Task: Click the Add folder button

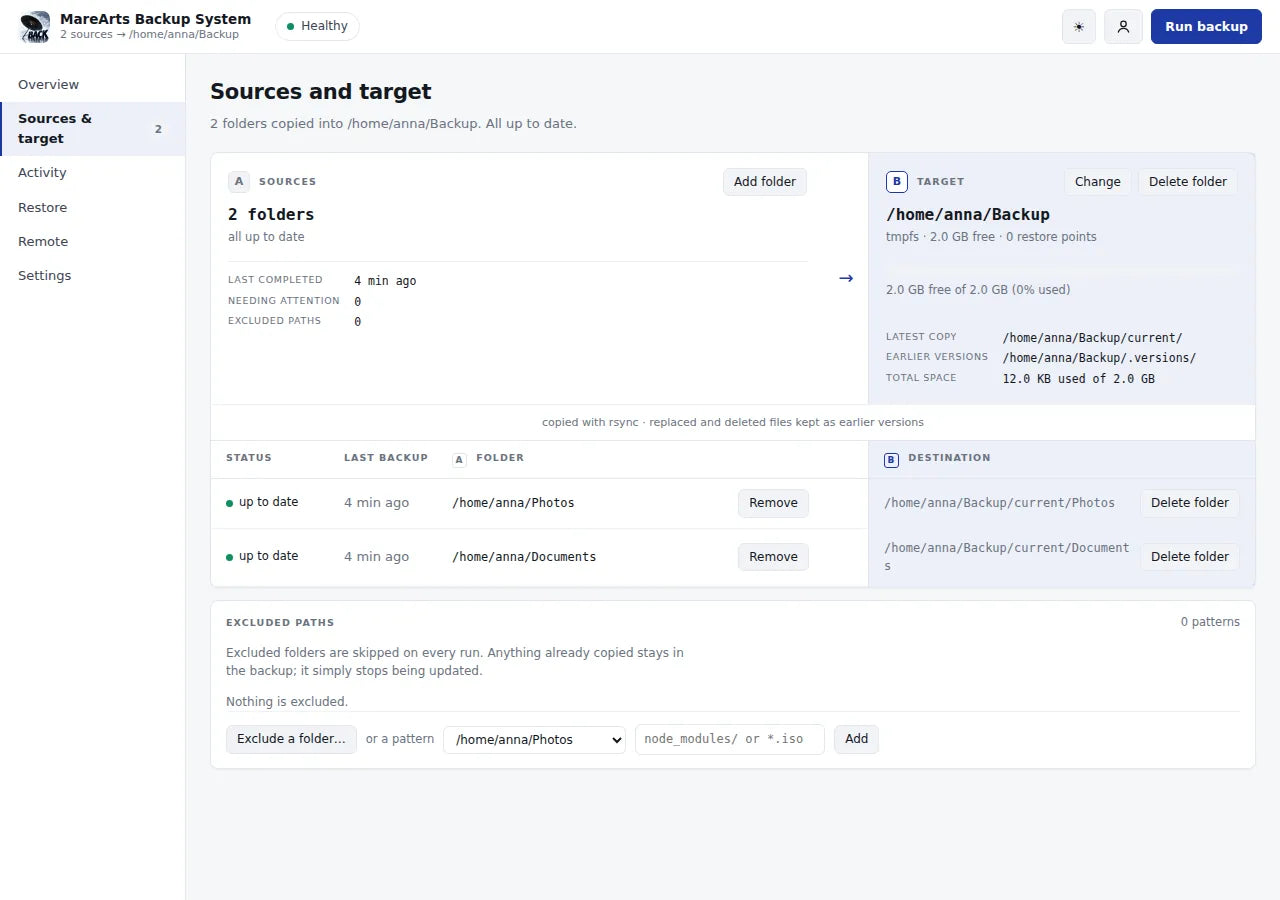Action: (765, 182)
